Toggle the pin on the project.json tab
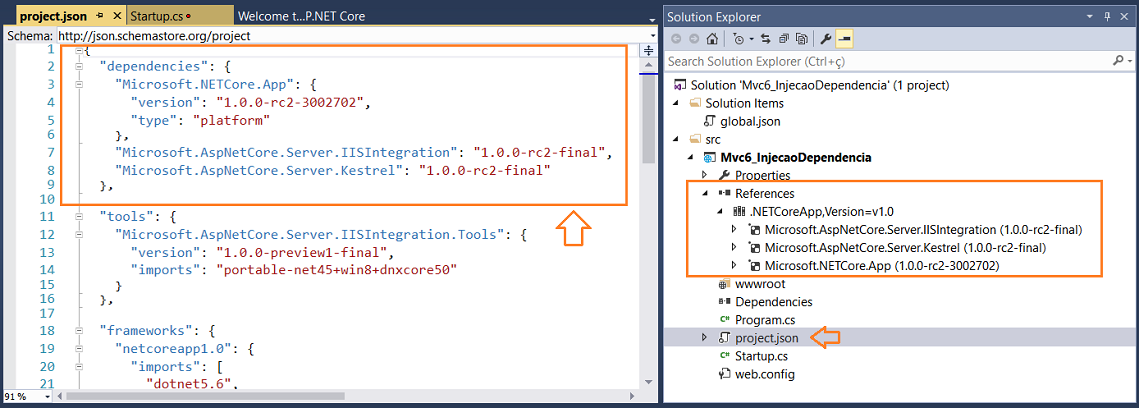1139x408 pixels. [99, 15]
